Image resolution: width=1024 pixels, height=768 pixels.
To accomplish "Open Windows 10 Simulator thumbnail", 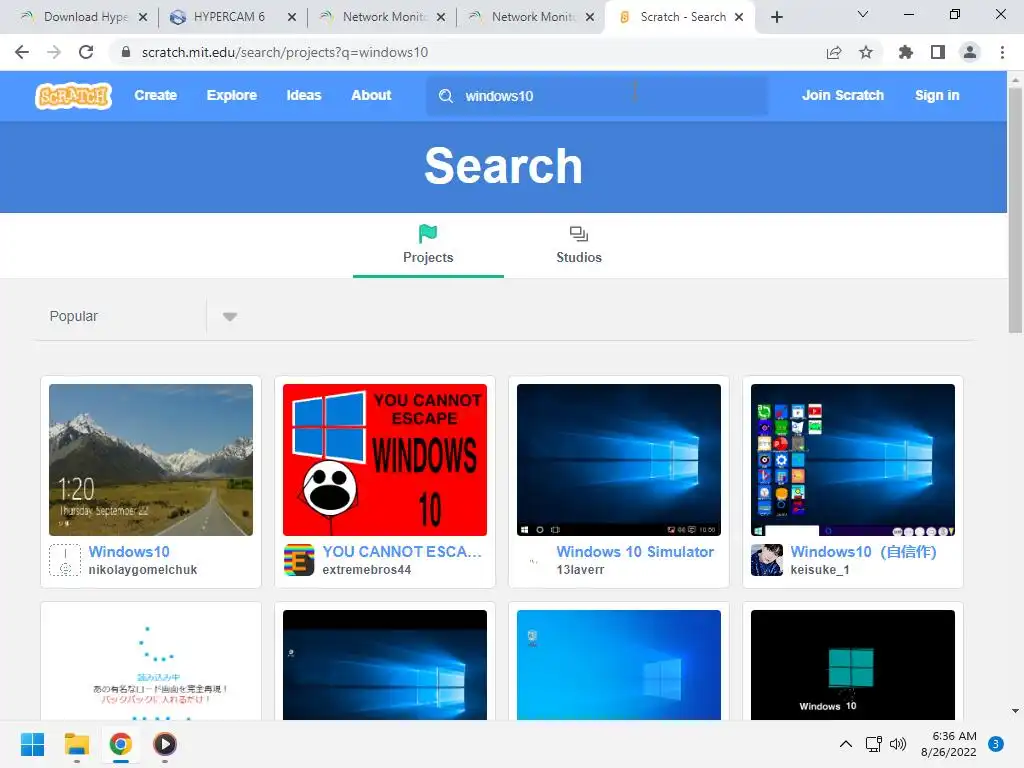I will pyautogui.click(x=618, y=460).
